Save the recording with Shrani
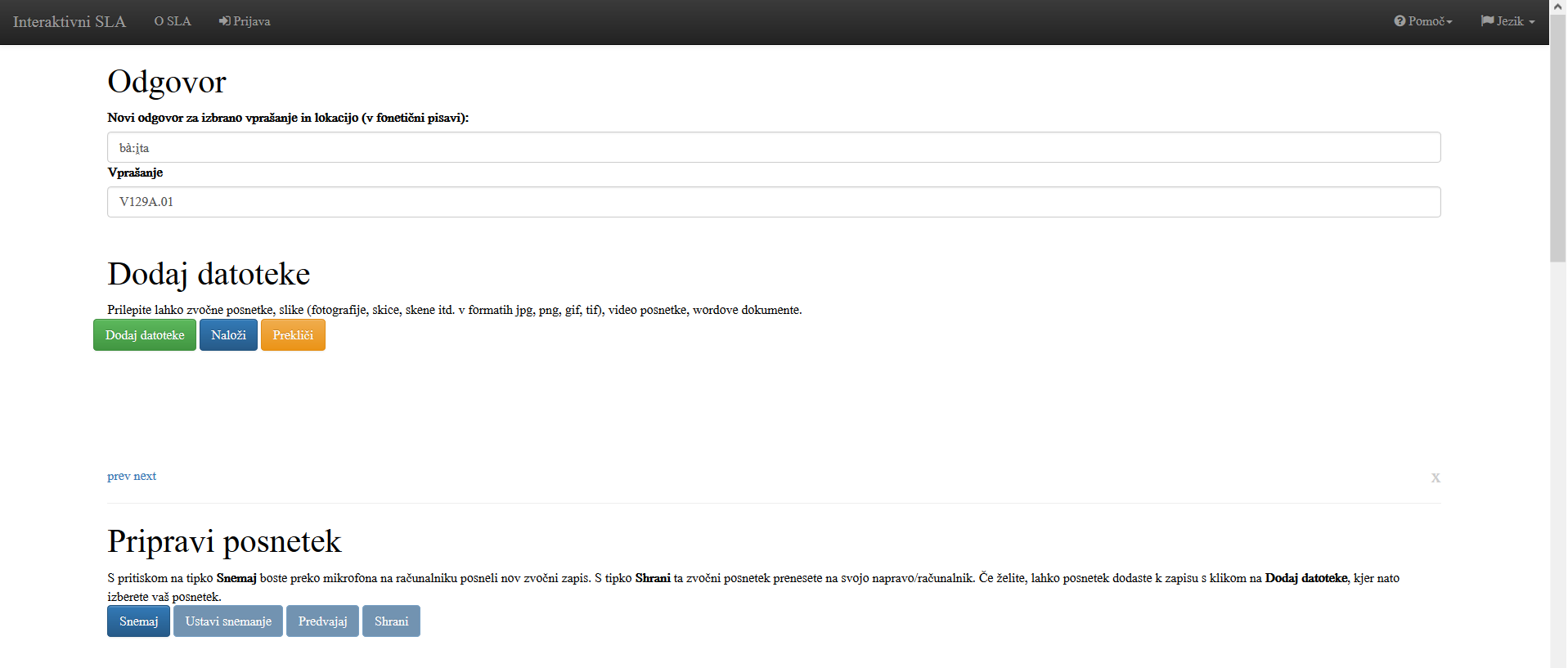The height and width of the screenshot is (668, 1568). (391, 621)
